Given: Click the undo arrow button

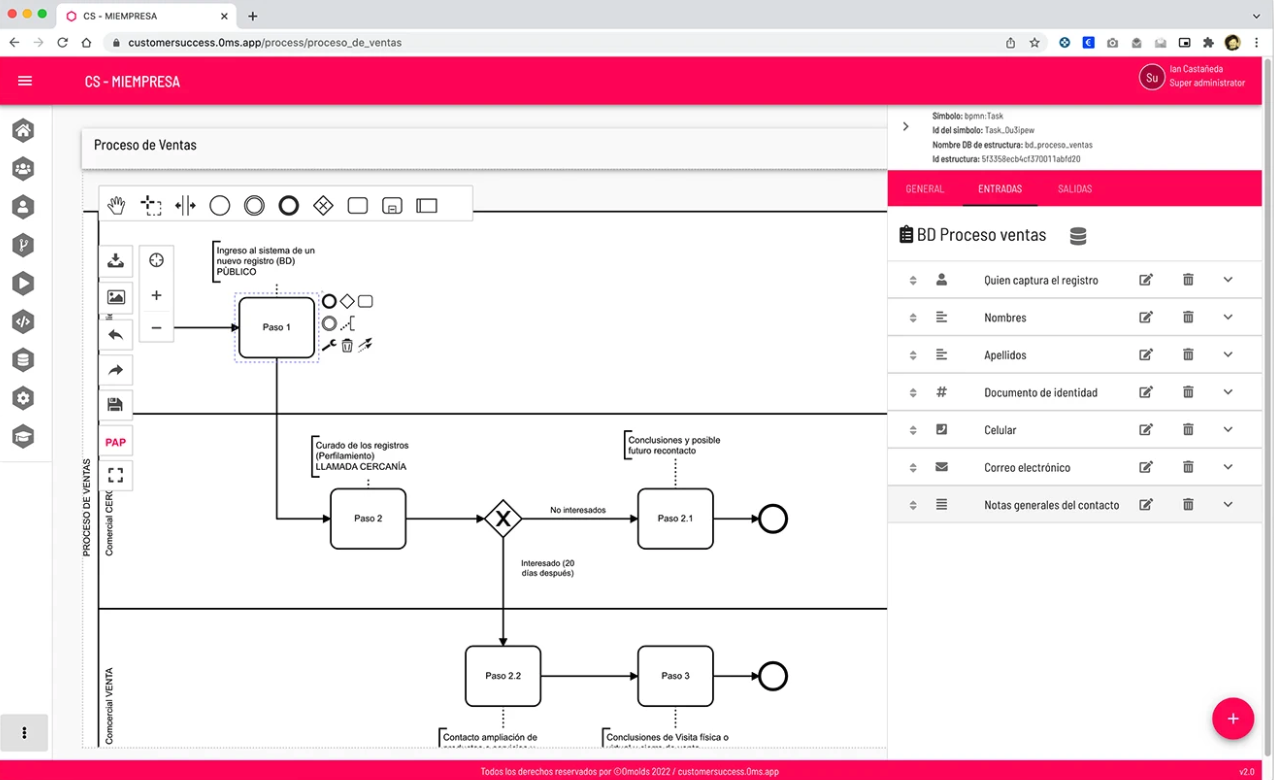Looking at the screenshot, I should click(x=116, y=334).
